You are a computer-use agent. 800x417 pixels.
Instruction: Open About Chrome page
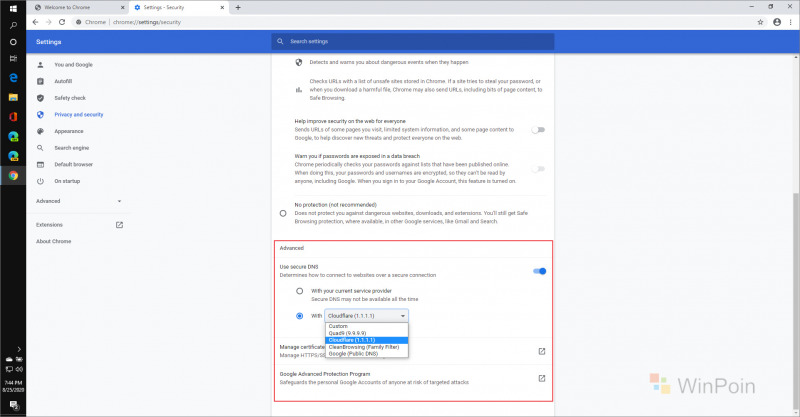54,241
